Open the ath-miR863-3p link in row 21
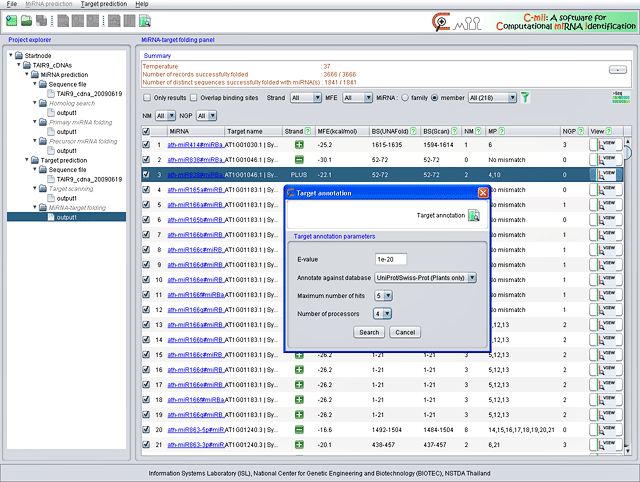This screenshot has height=482, width=640. 196,445
